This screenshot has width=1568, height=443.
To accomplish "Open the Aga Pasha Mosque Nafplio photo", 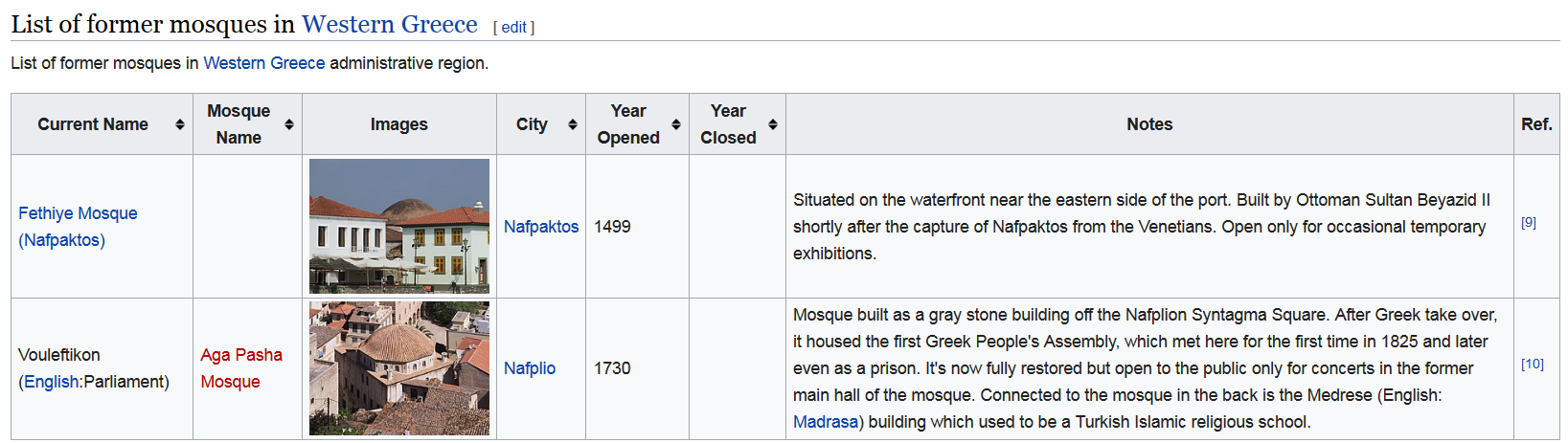I will tap(399, 368).
